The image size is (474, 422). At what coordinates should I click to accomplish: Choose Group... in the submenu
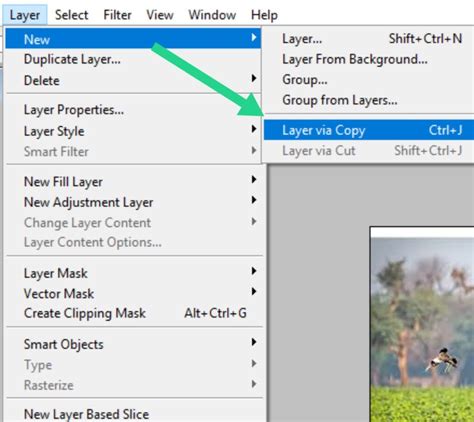pos(369,79)
